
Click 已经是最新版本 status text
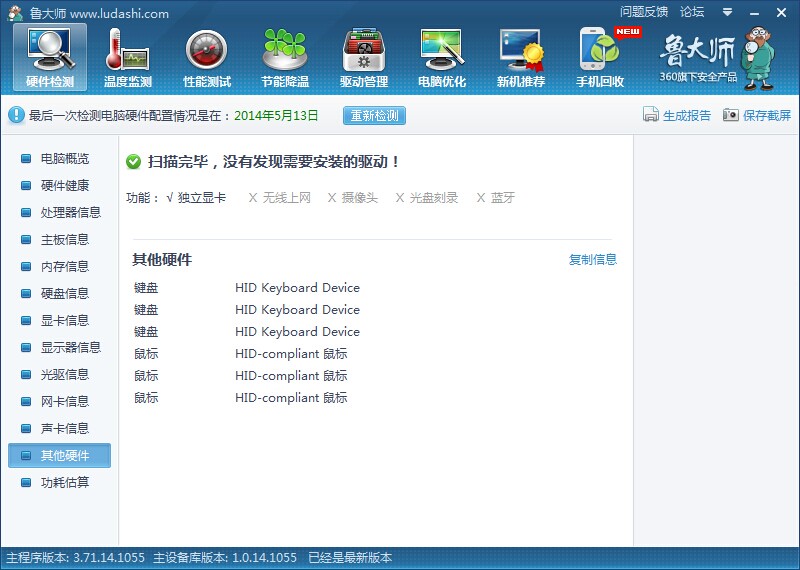[x=350, y=557]
